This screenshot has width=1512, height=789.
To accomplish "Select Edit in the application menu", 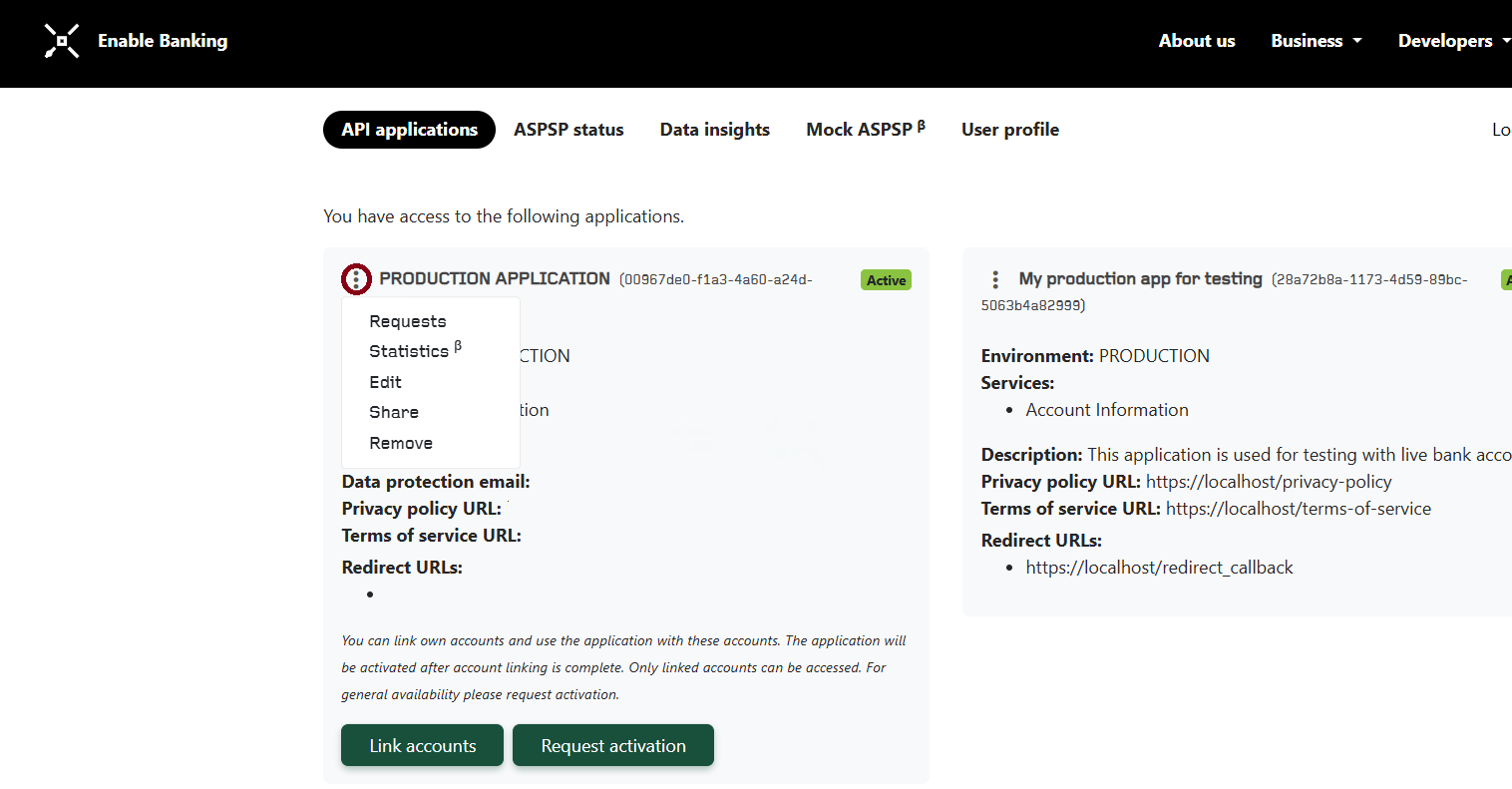I will point(385,382).
